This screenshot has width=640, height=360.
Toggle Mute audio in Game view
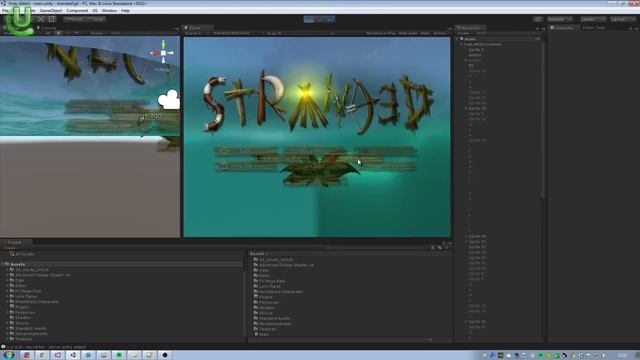pyautogui.click(x=407, y=33)
